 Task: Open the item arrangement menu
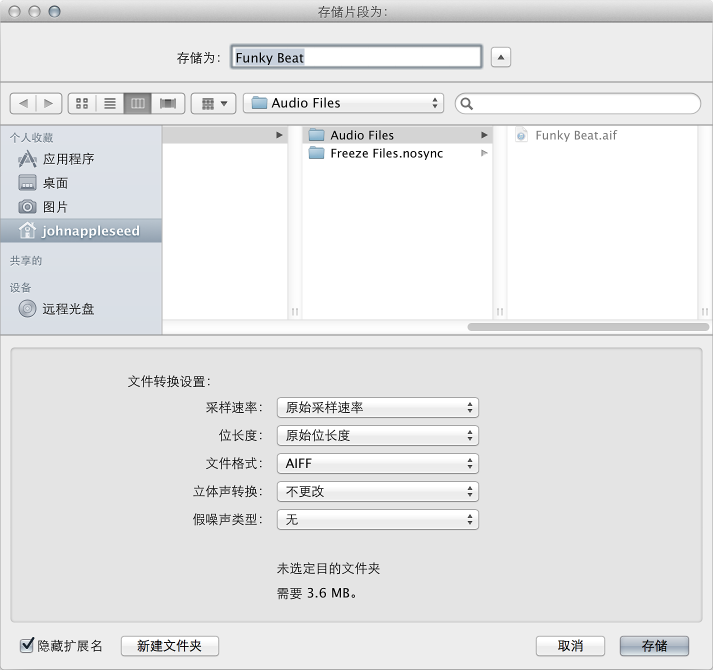[x=214, y=103]
